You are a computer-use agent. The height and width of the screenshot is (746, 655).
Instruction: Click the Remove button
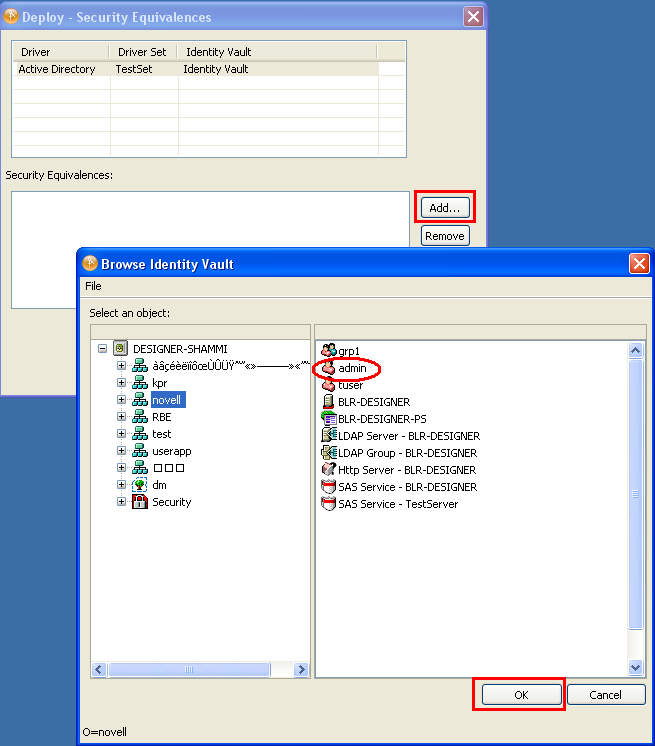coord(445,236)
